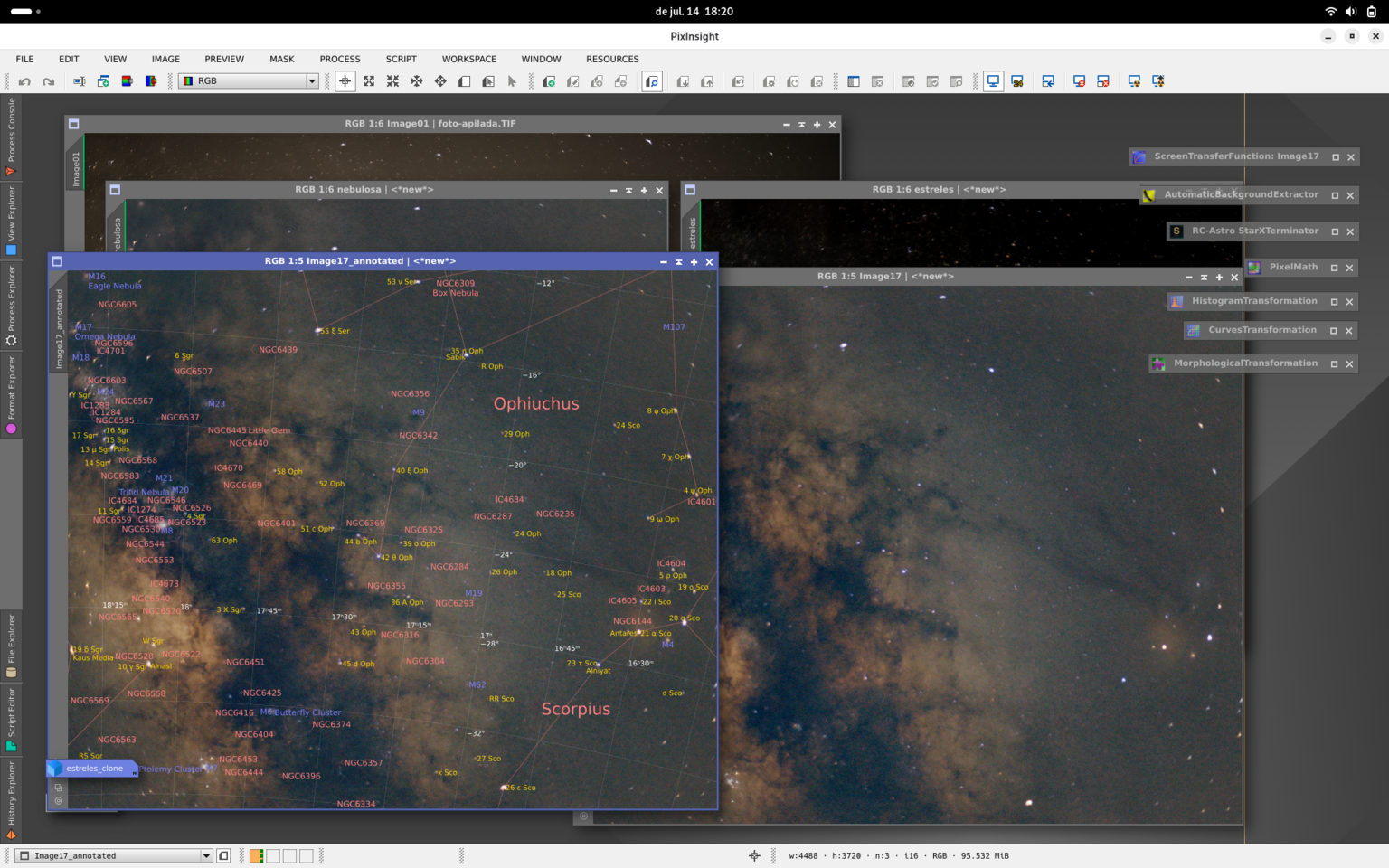Click the monitor icon in the toolbar
The image size is (1389, 868).
click(x=993, y=81)
